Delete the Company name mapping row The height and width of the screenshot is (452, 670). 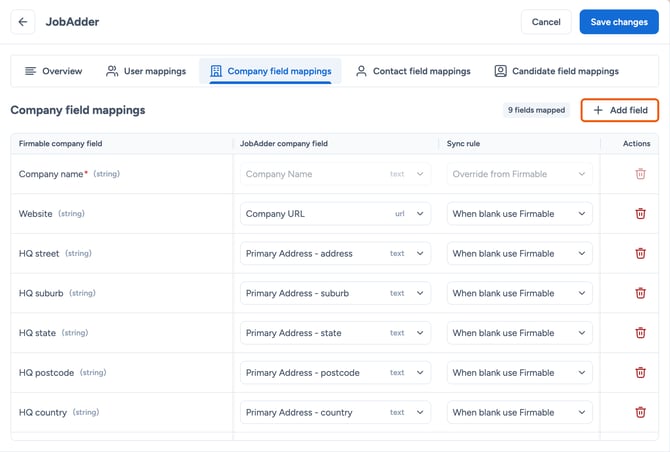coord(640,174)
